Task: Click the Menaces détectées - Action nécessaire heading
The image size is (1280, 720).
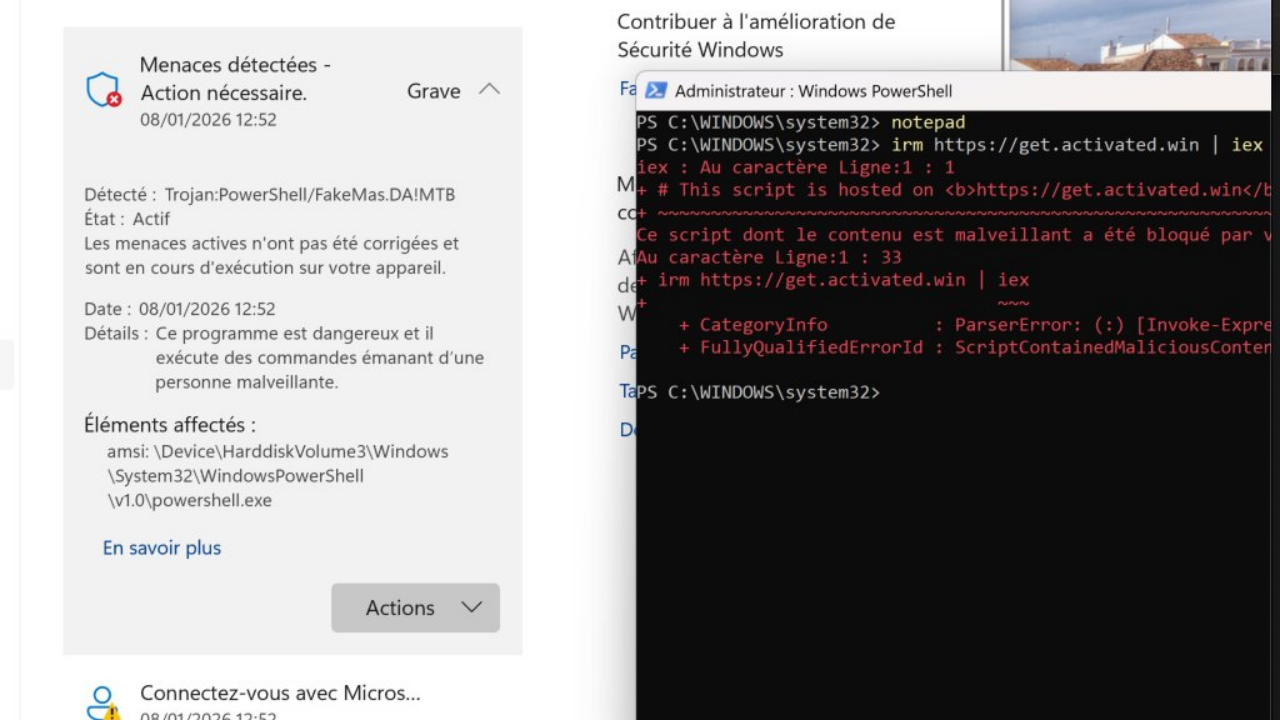Action: [235, 79]
